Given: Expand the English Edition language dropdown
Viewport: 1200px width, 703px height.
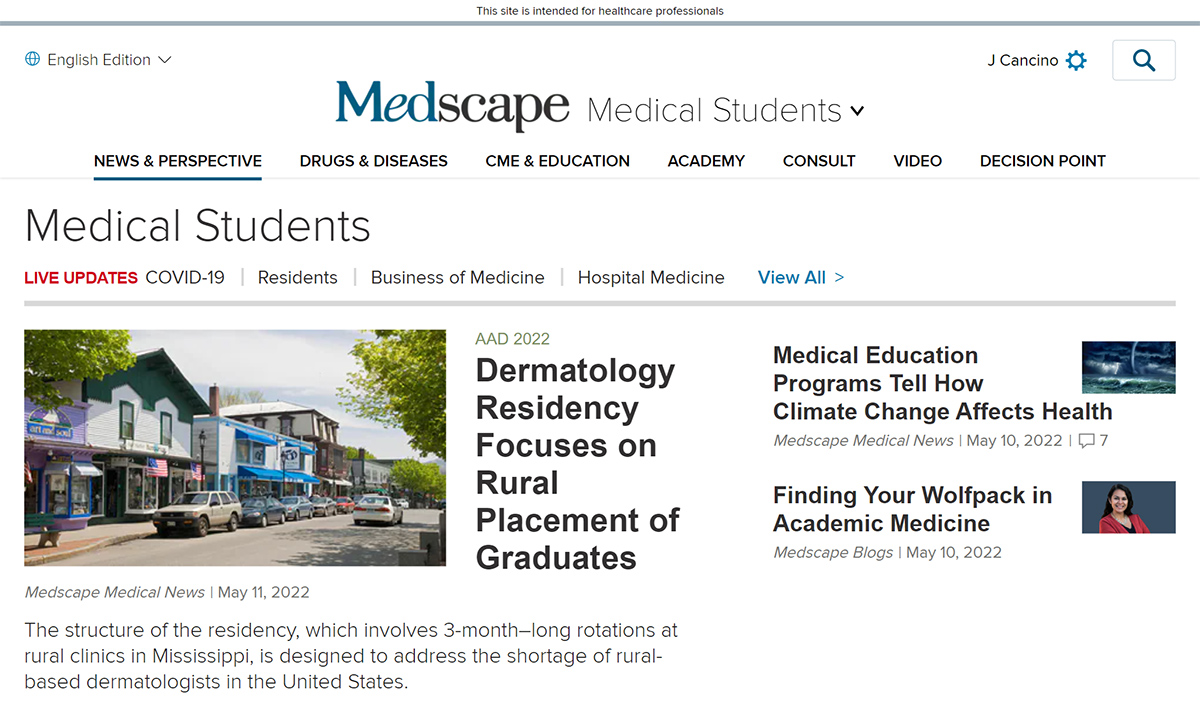Looking at the screenshot, I should coord(100,59).
